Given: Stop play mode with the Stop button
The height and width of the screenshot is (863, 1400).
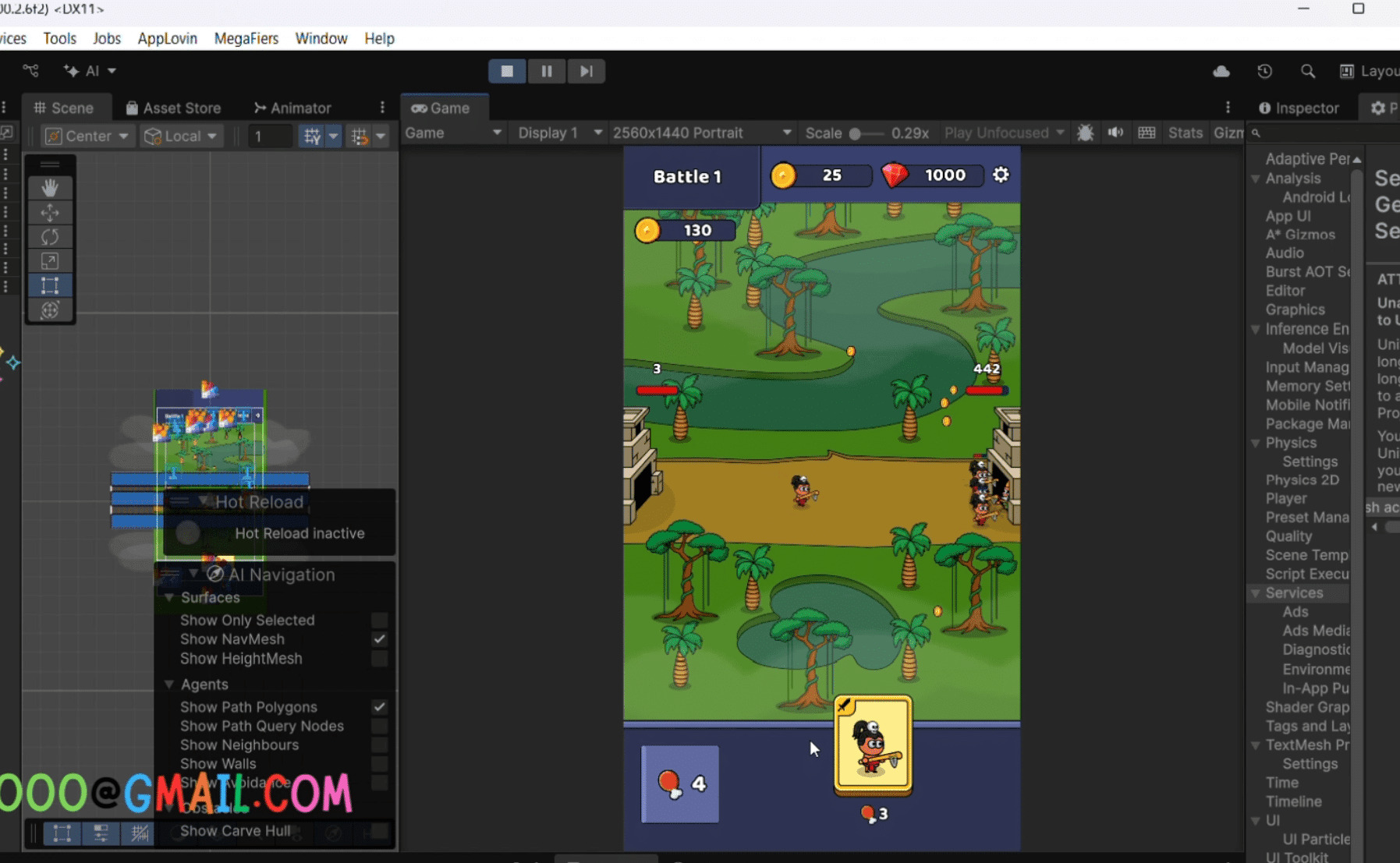Looking at the screenshot, I should [x=507, y=71].
